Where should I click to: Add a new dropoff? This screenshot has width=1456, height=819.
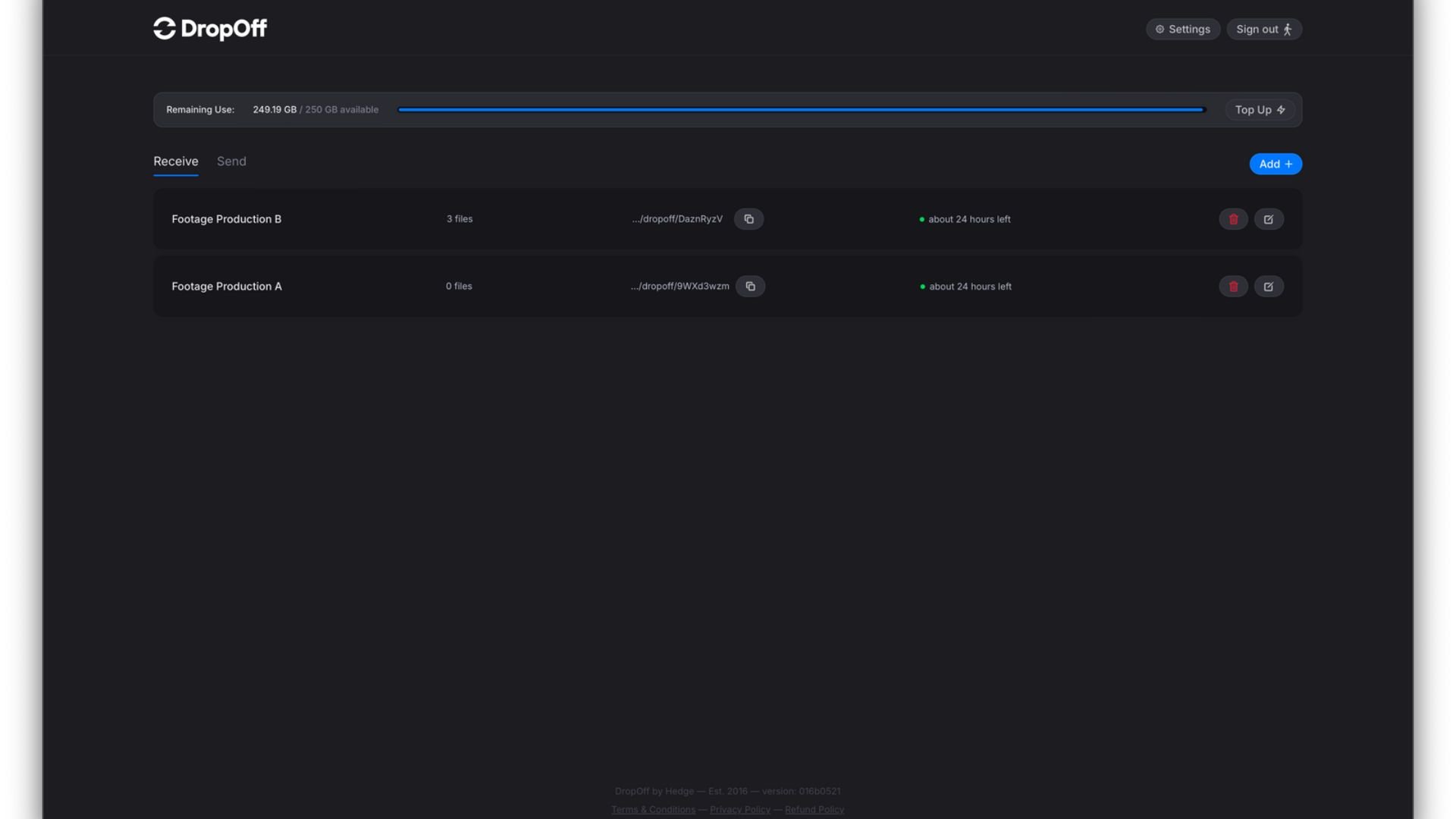pos(1276,164)
